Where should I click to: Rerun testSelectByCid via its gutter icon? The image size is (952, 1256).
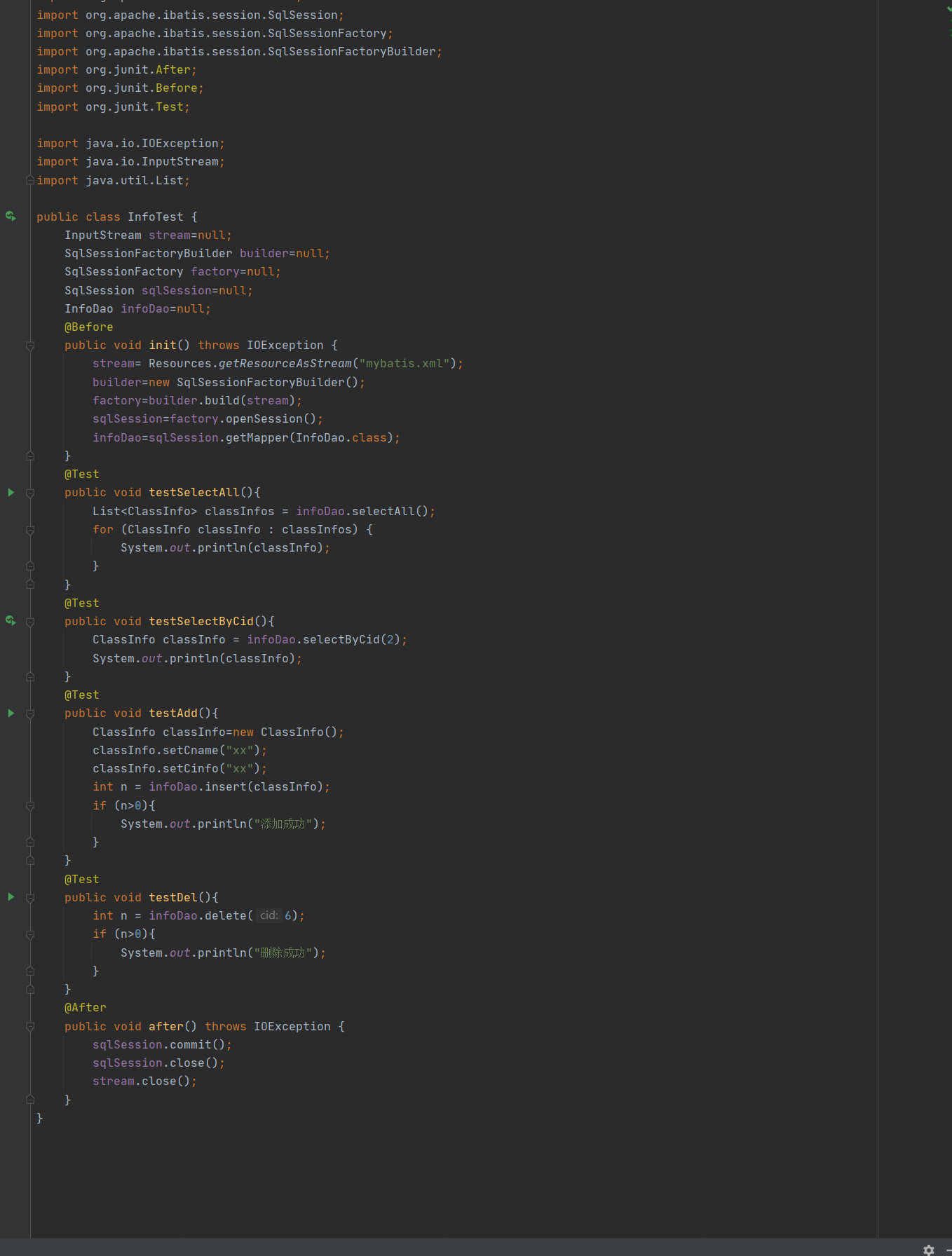pos(11,620)
